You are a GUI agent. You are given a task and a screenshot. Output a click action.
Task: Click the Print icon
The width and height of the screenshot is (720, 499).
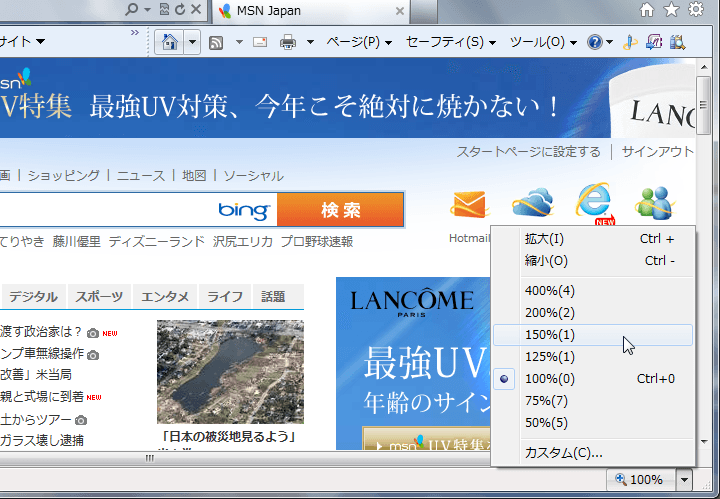(288, 42)
